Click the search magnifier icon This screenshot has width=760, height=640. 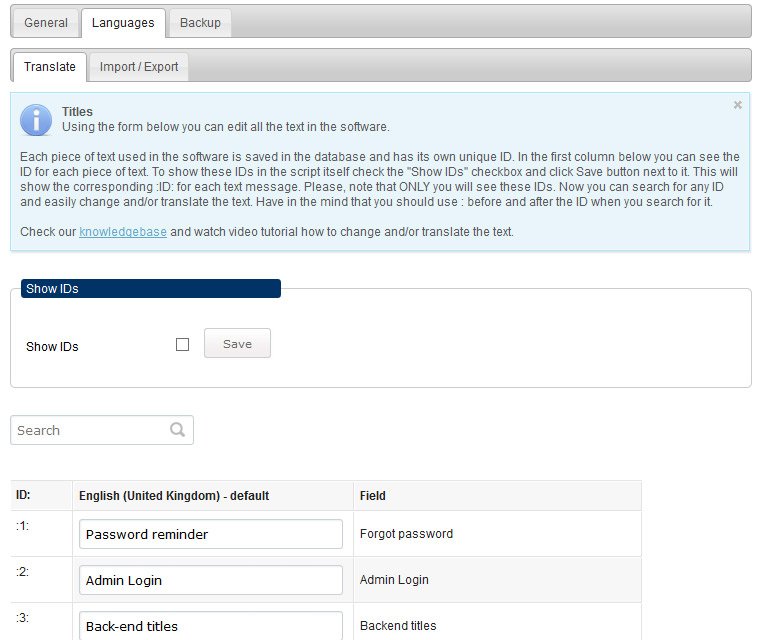tap(177, 430)
